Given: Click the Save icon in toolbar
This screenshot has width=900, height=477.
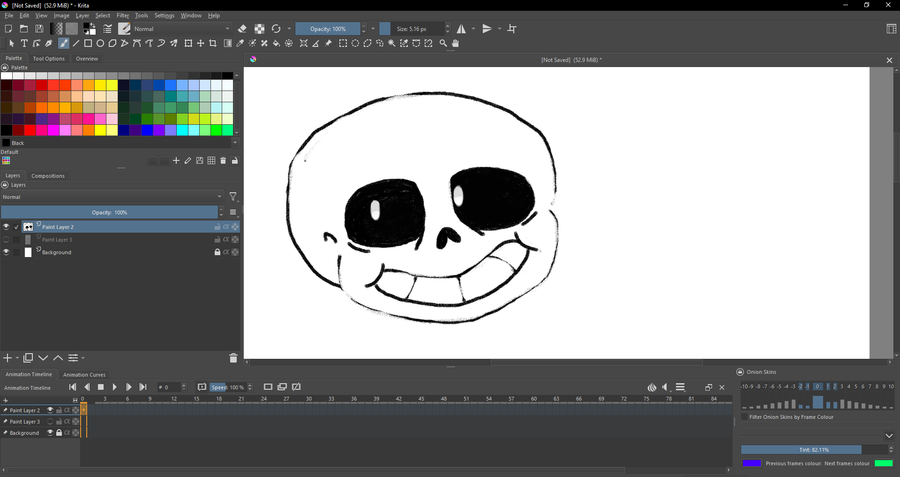Looking at the screenshot, I should click(x=39, y=29).
